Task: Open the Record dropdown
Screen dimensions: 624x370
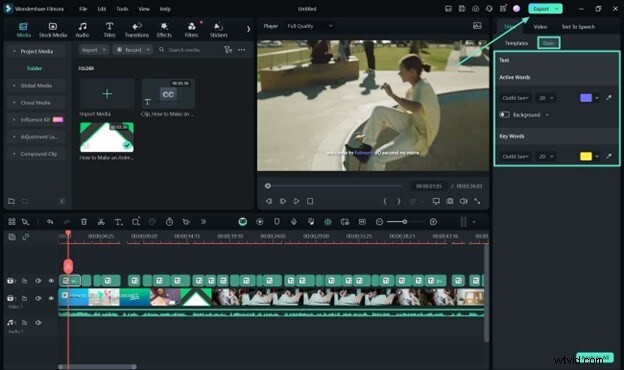Action: 133,50
